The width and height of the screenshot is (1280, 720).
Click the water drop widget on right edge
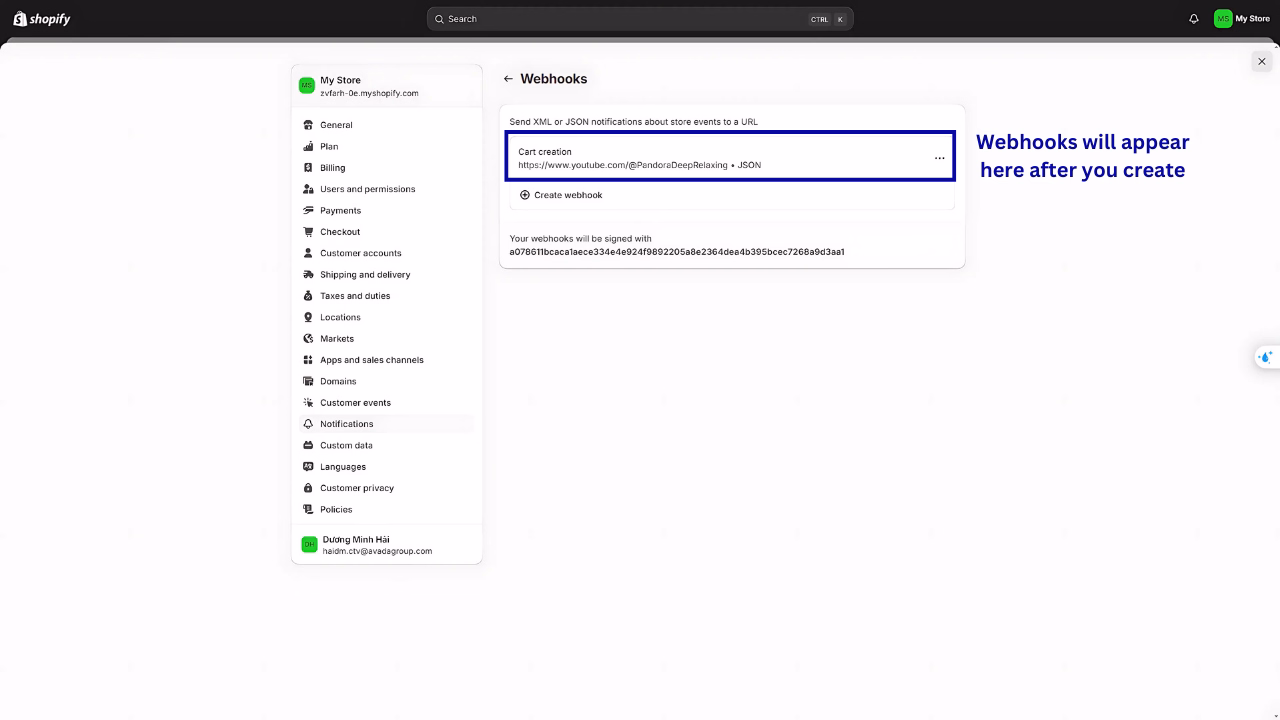click(x=1266, y=357)
